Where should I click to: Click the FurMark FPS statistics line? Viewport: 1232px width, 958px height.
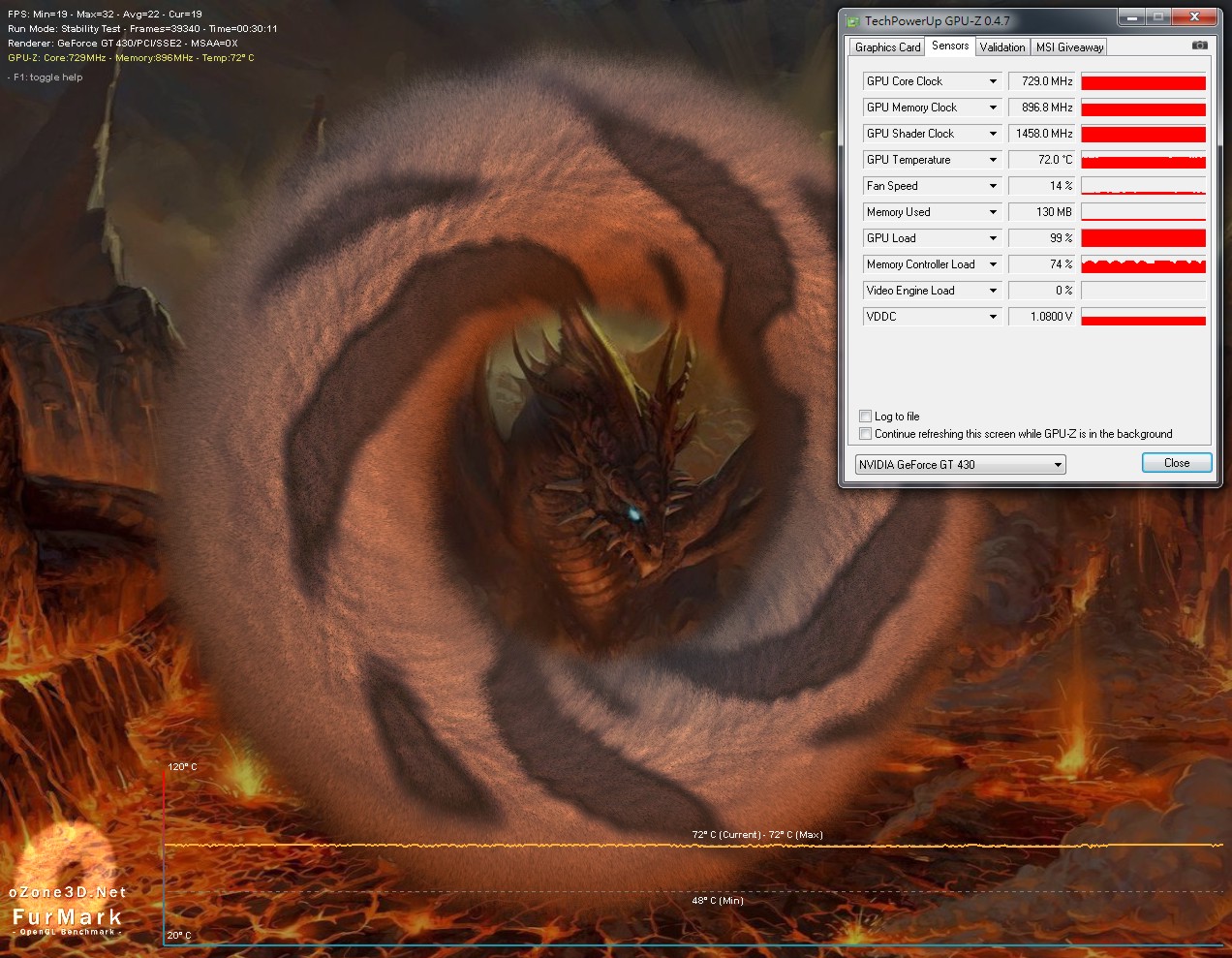105,15
